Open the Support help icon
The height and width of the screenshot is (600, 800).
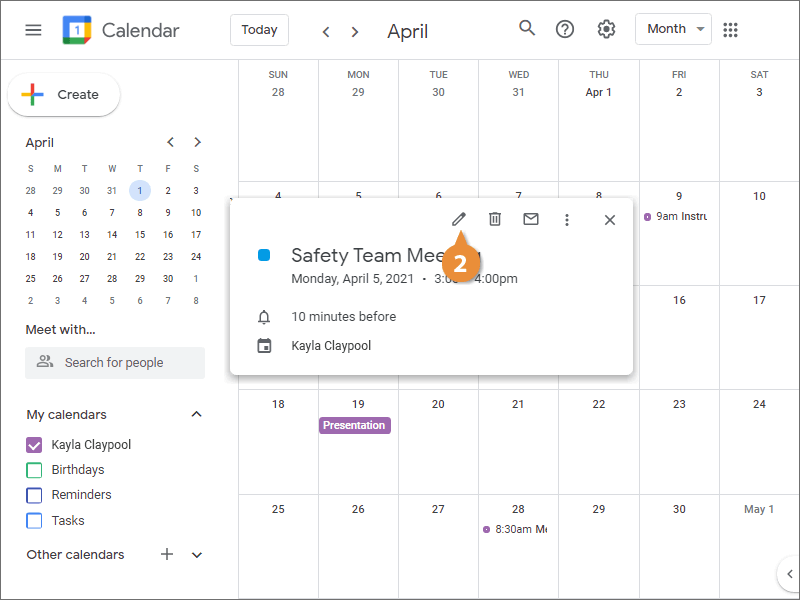564,29
